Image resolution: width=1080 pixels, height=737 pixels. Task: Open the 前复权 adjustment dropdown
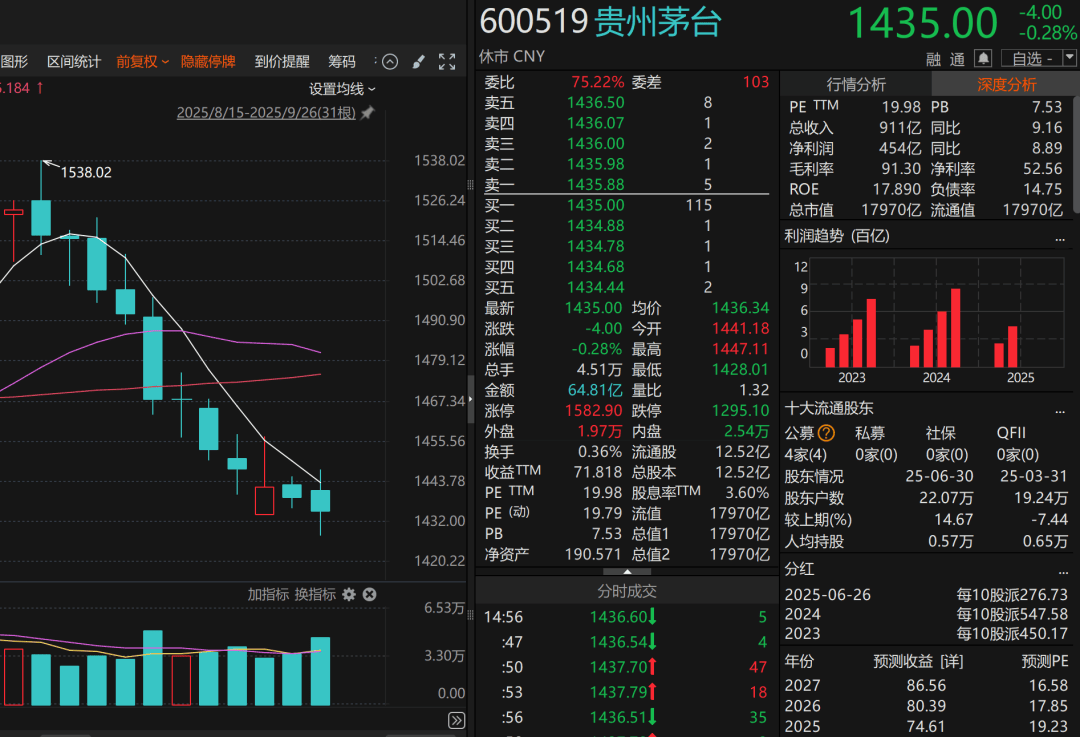pyautogui.click(x=140, y=61)
